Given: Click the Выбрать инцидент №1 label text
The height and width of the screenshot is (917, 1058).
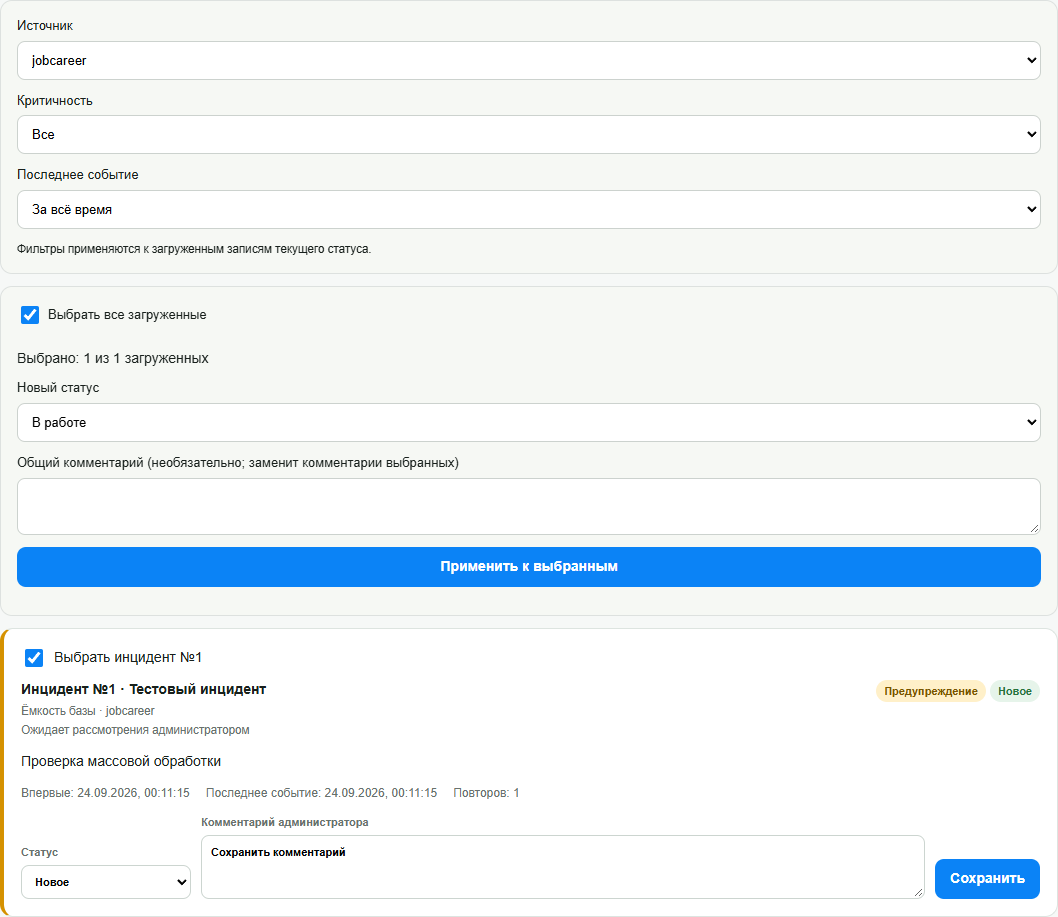Looking at the screenshot, I should (128, 658).
